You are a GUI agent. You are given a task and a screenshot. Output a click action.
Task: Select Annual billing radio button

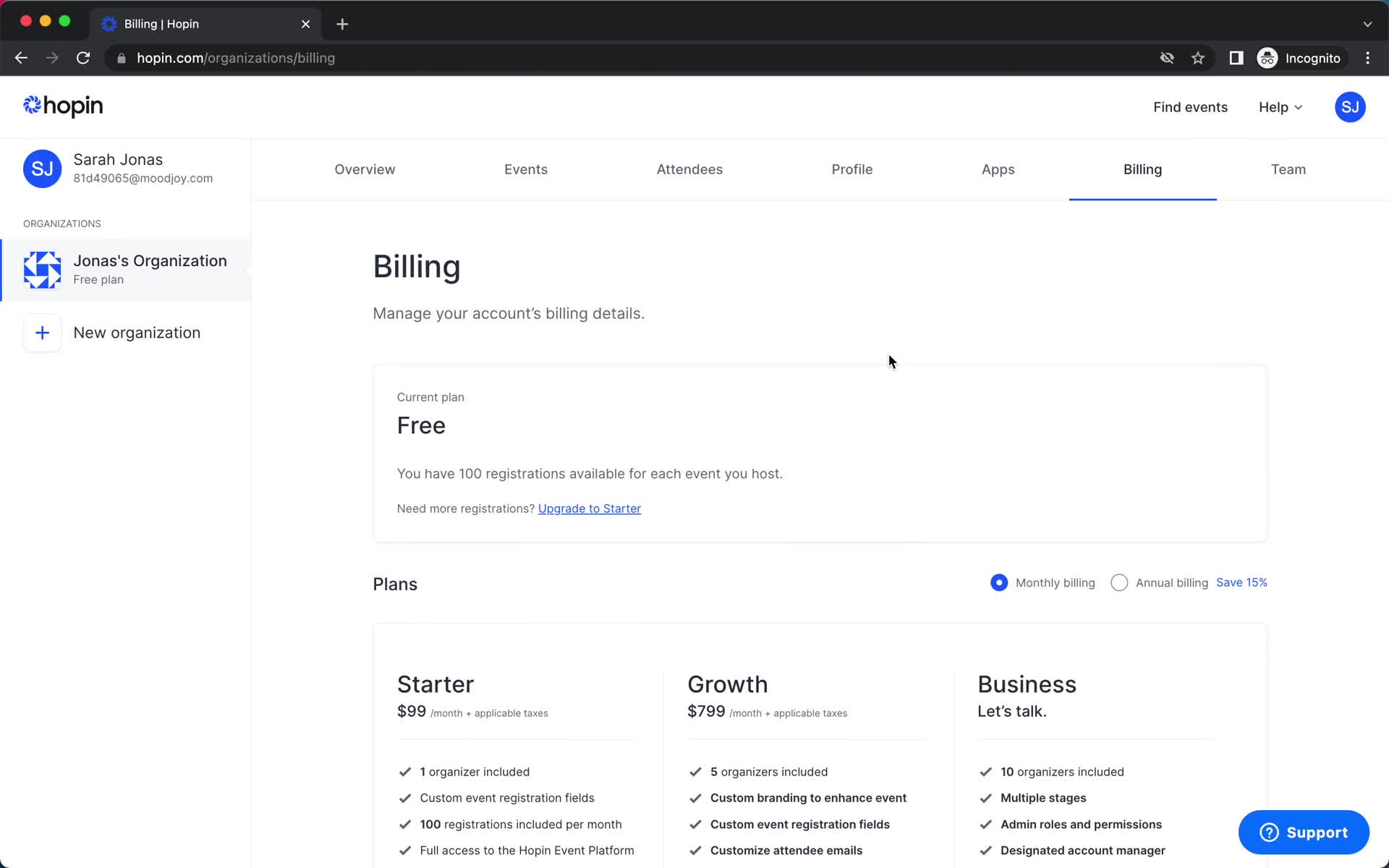[1119, 582]
